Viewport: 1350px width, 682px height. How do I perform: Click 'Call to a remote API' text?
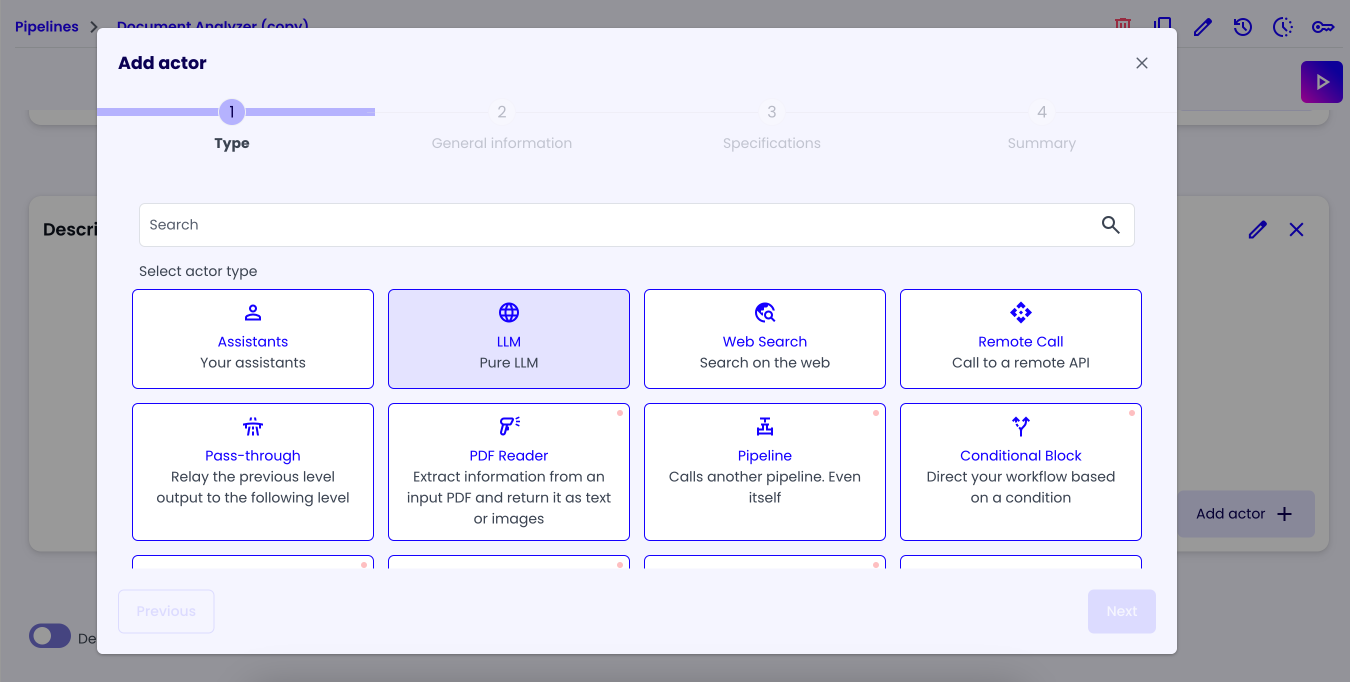(x=1021, y=363)
